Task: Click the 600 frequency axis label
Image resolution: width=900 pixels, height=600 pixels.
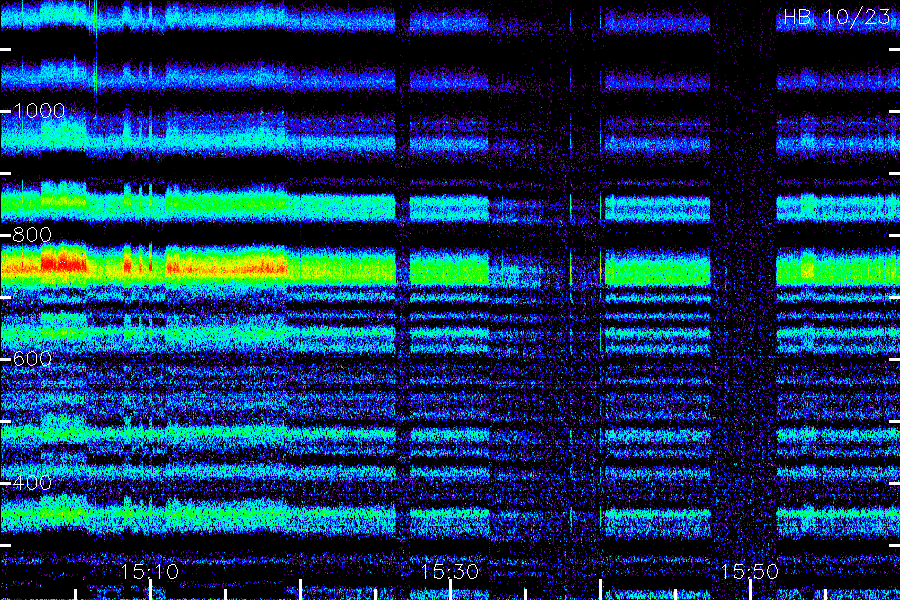Action: coord(32,359)
